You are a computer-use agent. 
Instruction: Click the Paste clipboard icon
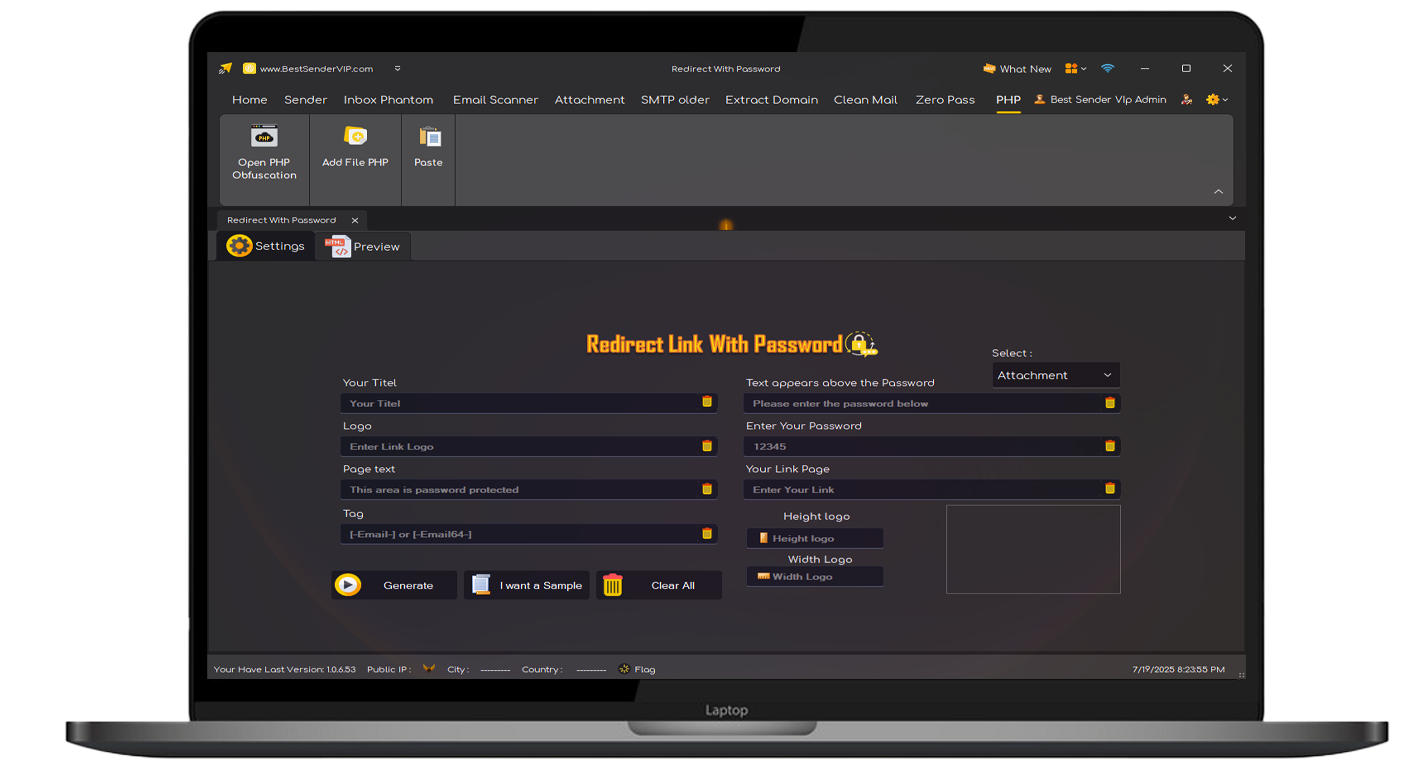pos(429,136)
